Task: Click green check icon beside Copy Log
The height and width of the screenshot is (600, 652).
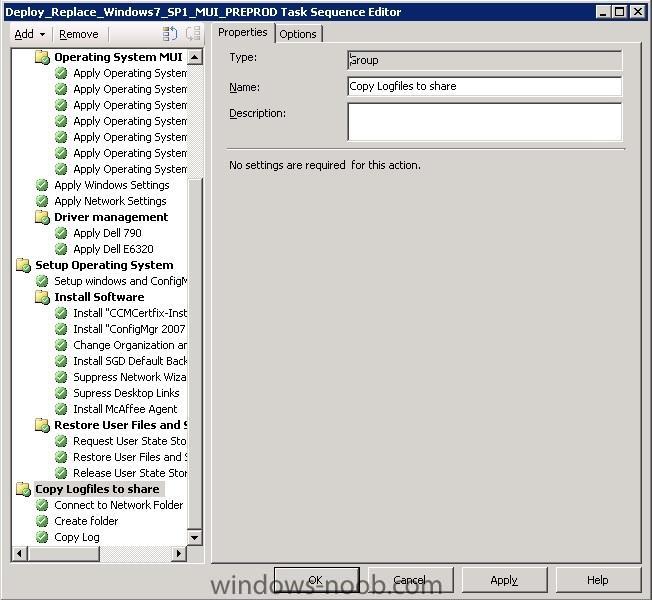Action: click(42, 537)
